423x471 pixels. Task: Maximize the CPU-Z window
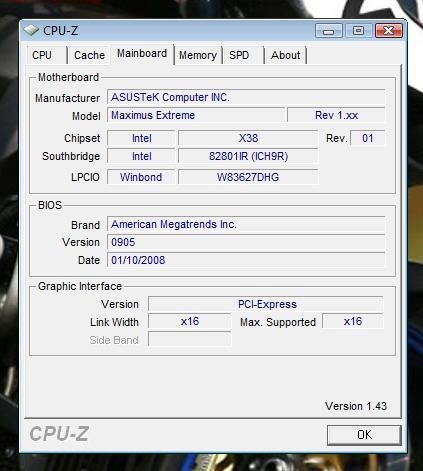coord(358,31)
